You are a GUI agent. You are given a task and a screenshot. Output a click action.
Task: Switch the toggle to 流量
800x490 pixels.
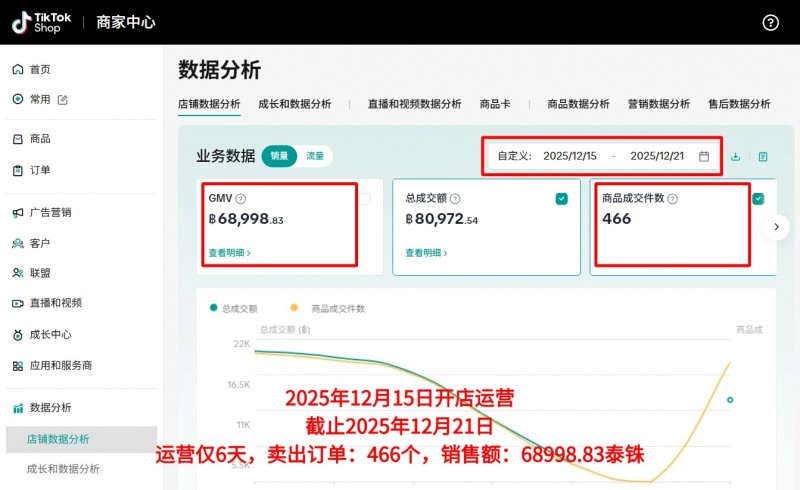[x=315, y=156]
